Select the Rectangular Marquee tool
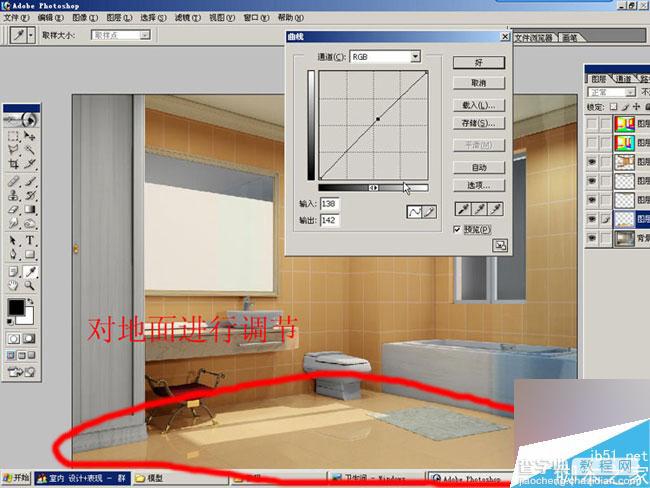Image resolution: width=650 pixels, height=488 pixels. click(13, 136)
